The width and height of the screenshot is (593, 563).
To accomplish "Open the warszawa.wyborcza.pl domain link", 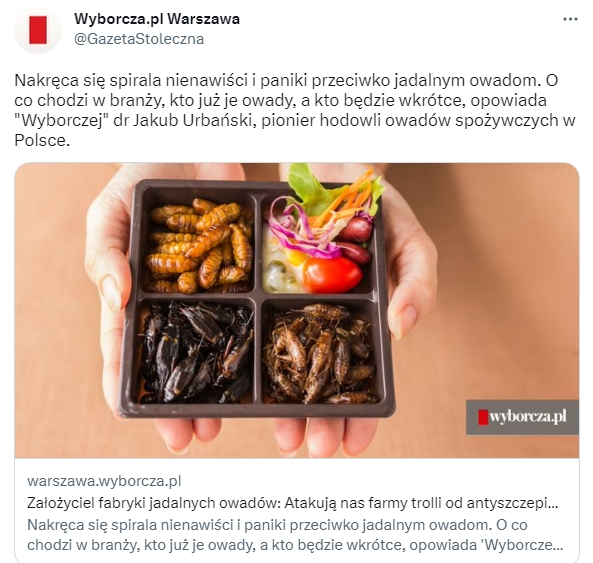I will [x=104, y=481].
